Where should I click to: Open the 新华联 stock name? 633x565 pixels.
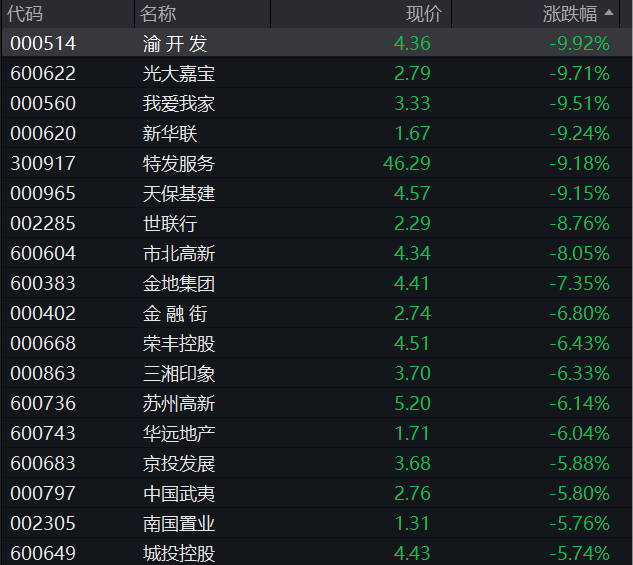[x=170, y=134]
